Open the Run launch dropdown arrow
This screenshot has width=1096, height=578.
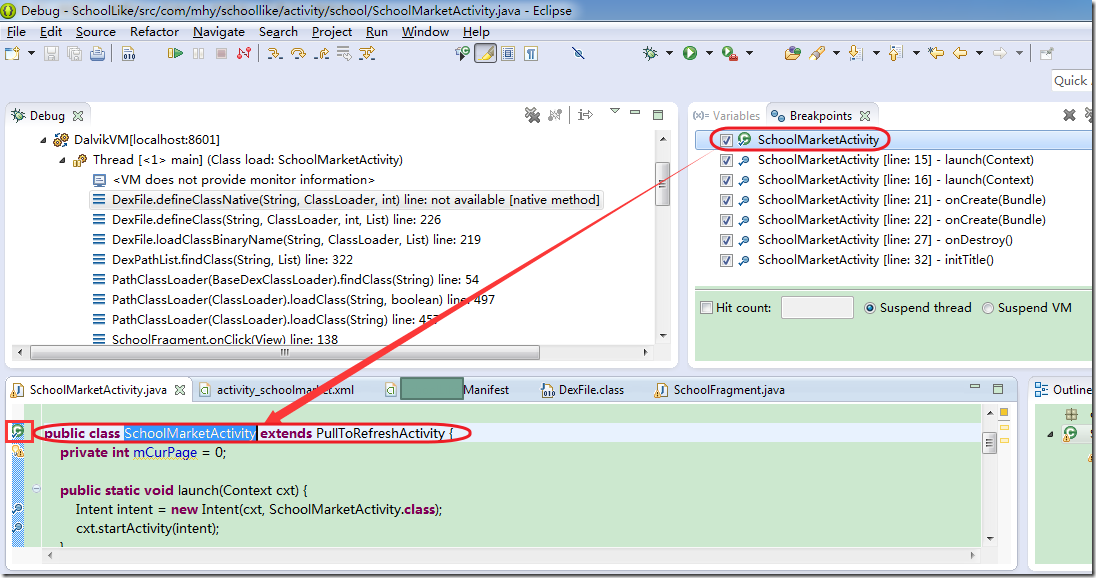point(709,53)
